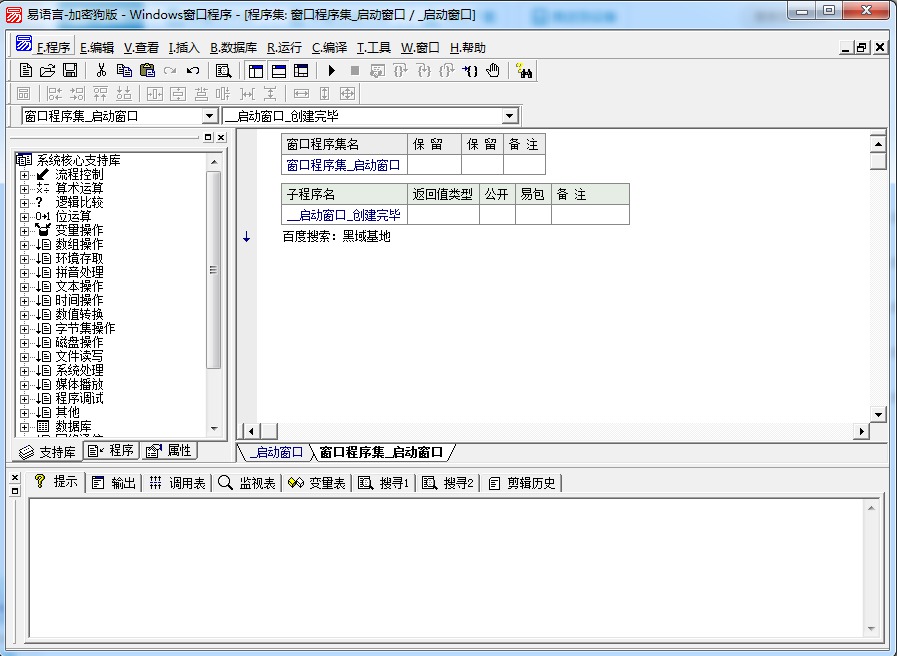The width and height of the screenshot is (897, 656).
Task: Click the Stop square icon
Action: coord(355,71)
